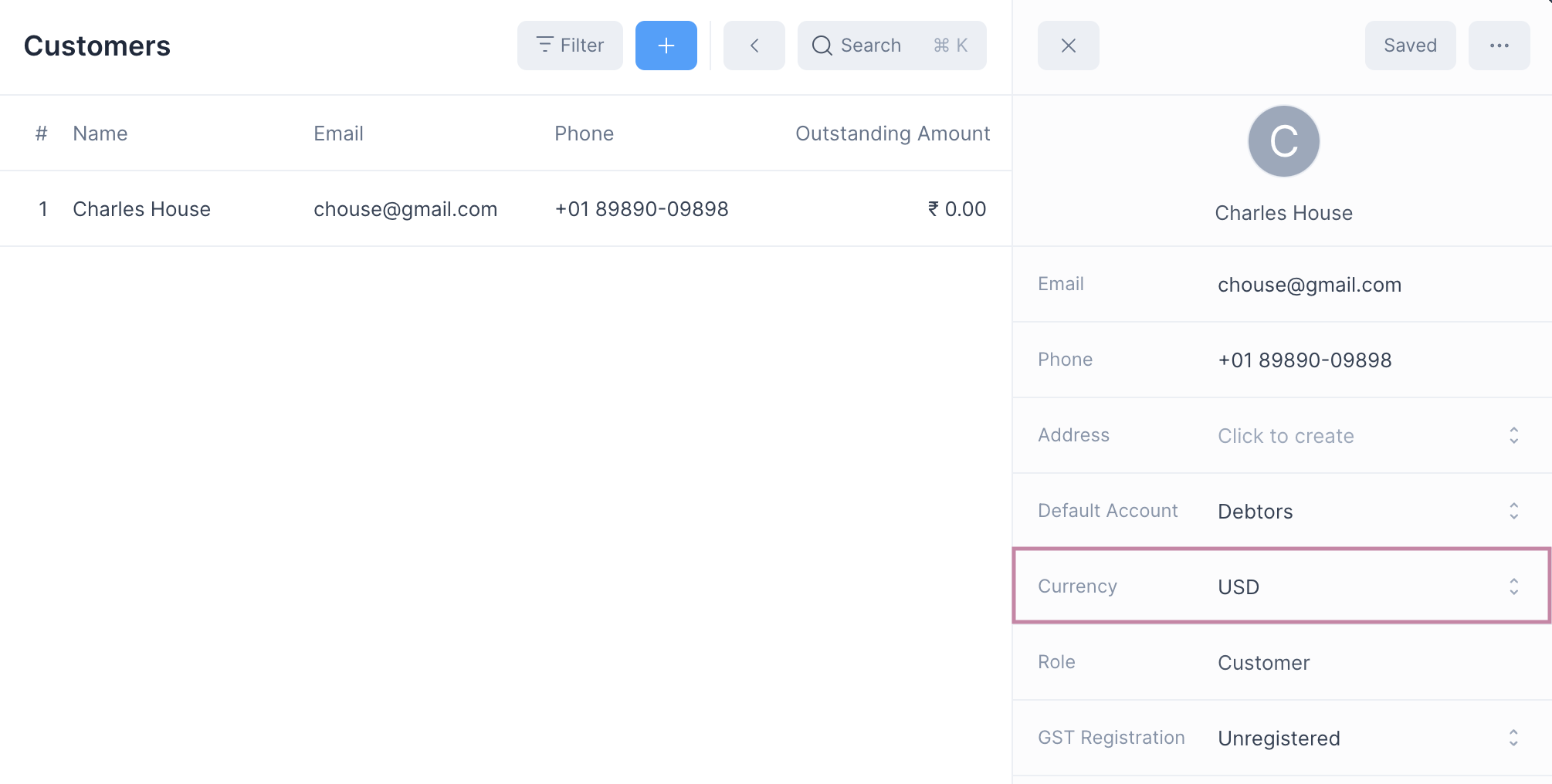Open the Currency USD dropdown
1552x784 pixels.
pyautogui.click(x=1513, y=586)
